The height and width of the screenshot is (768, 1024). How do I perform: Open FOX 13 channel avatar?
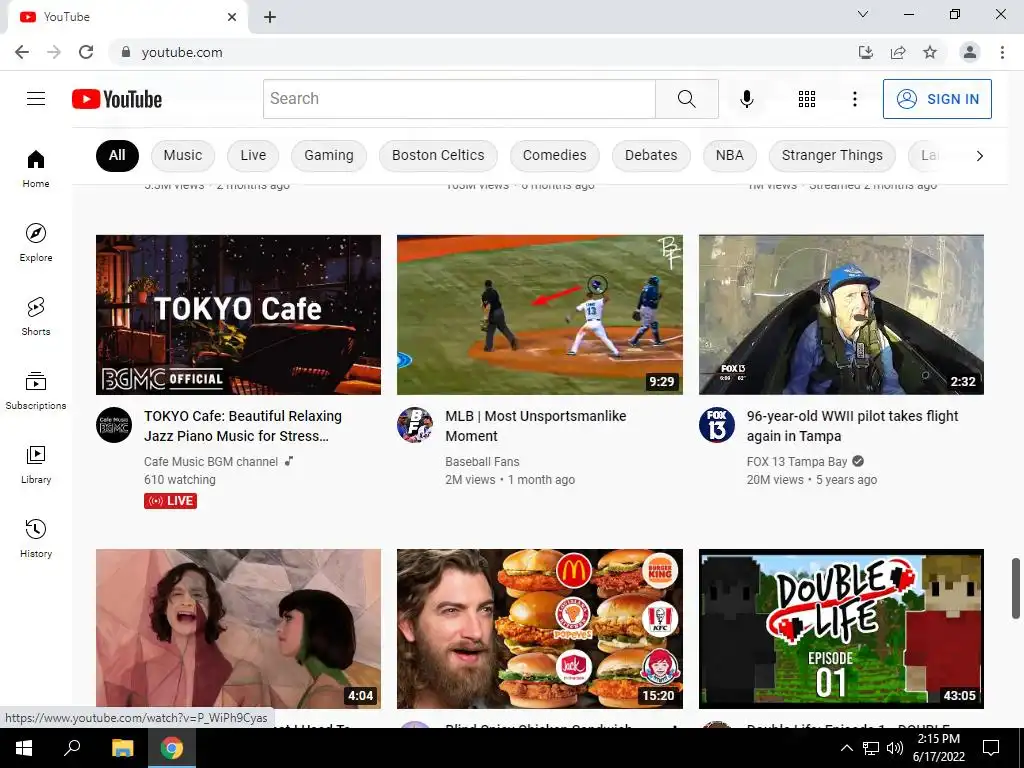(716, 425)
